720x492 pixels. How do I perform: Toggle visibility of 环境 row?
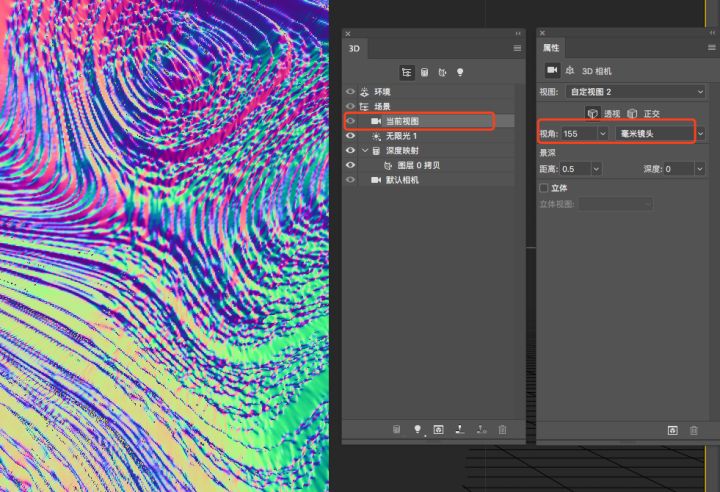coord(350,91)
